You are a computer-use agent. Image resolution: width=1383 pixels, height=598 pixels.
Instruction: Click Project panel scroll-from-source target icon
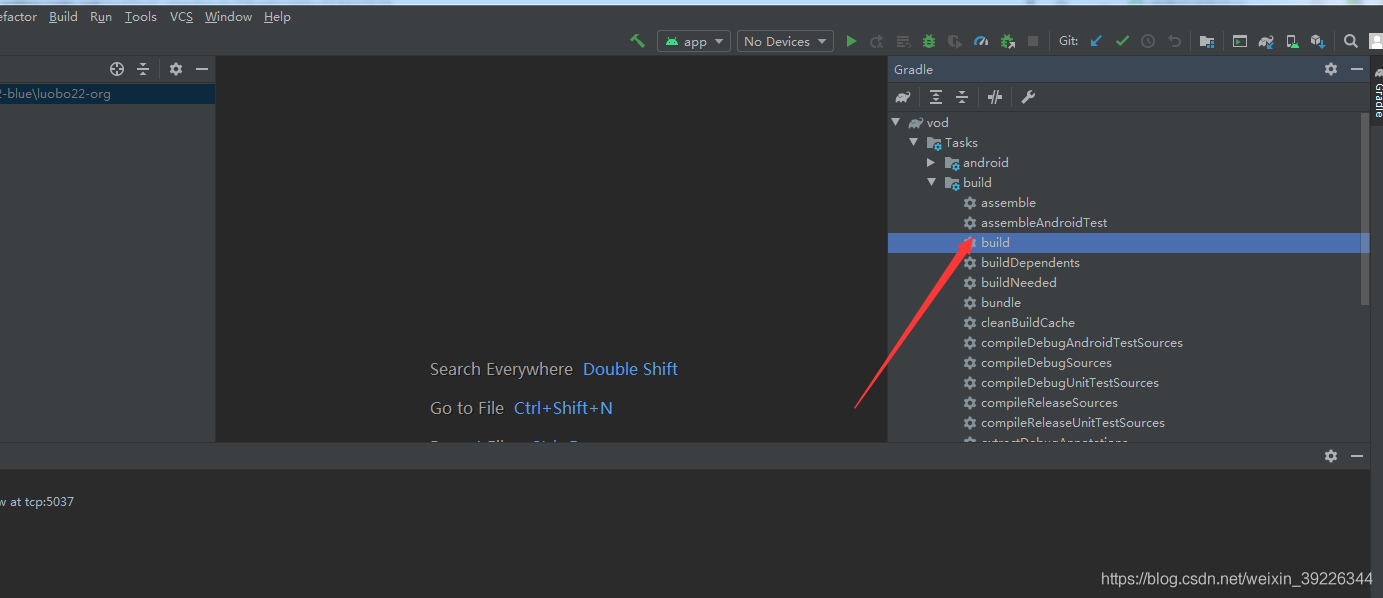click(x=117, y=69)
